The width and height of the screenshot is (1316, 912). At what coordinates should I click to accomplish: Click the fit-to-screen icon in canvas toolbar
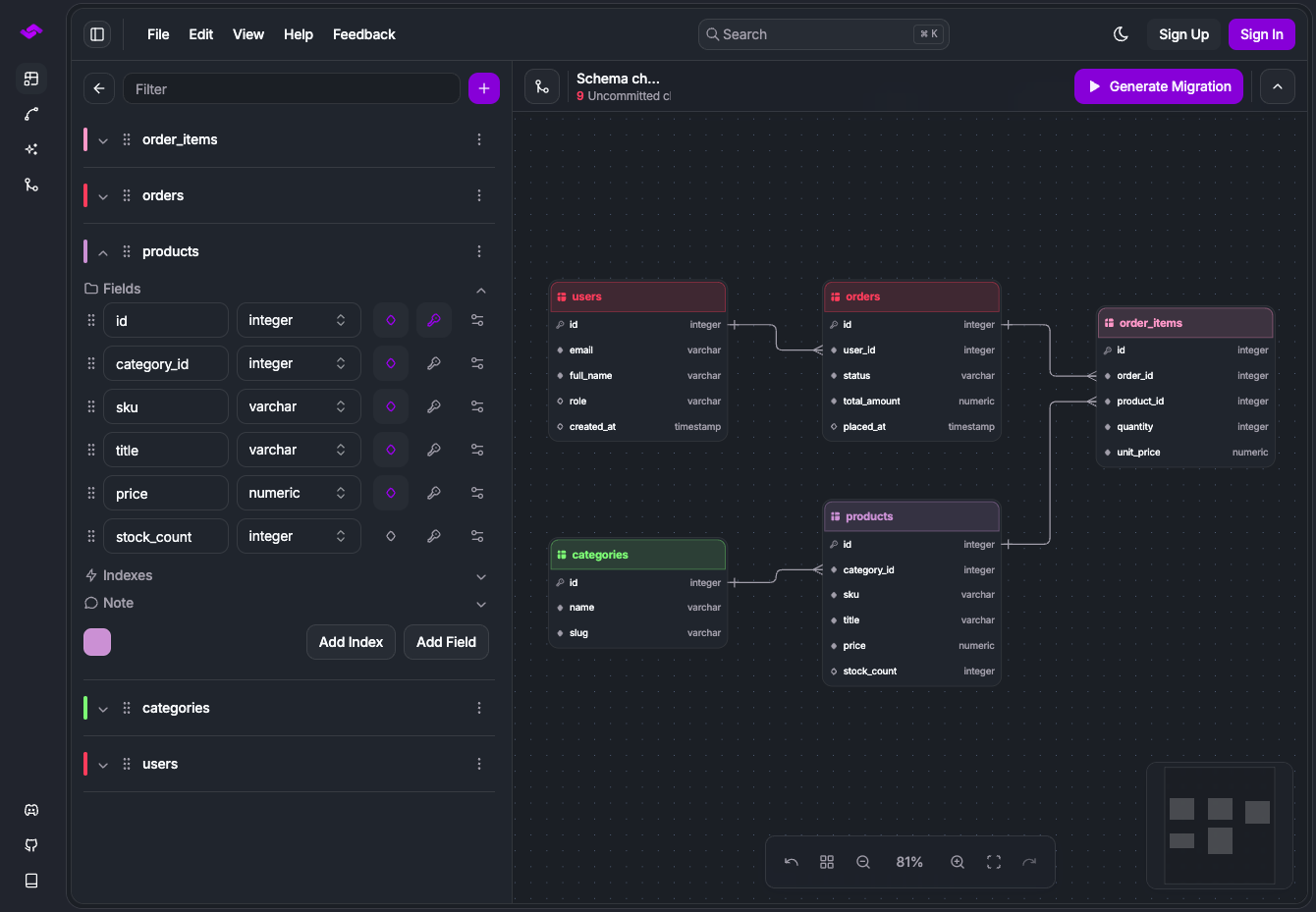[994, 862]
